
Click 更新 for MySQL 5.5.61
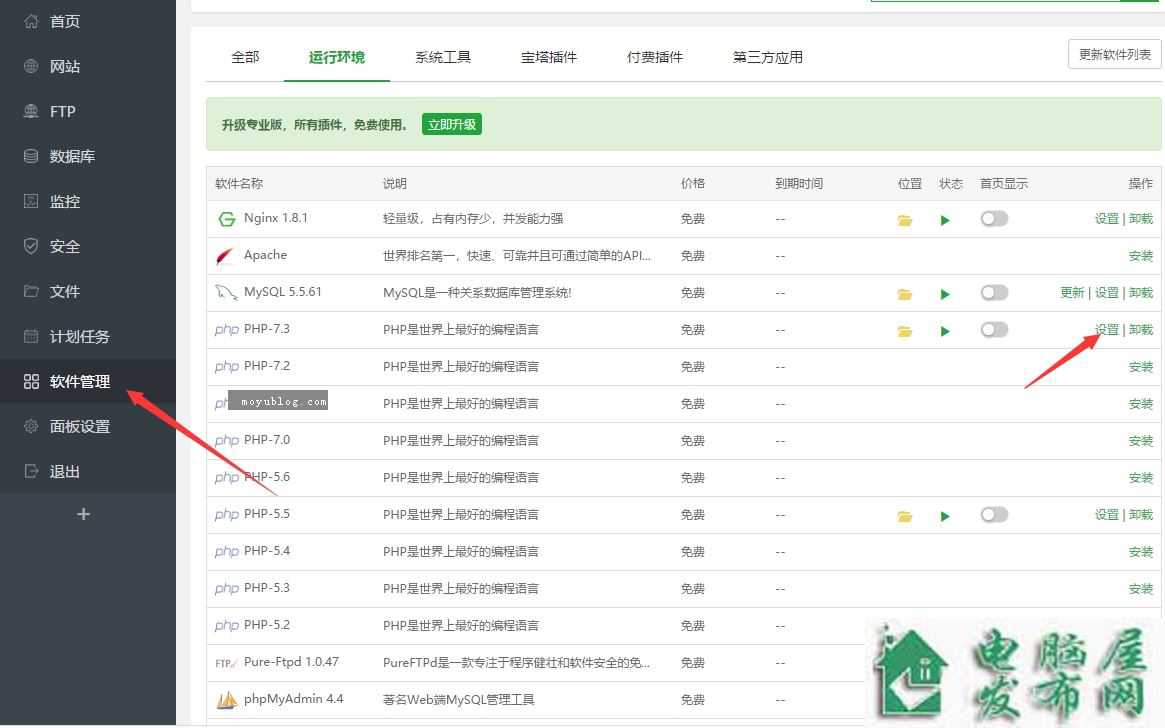click(1072, 293)
